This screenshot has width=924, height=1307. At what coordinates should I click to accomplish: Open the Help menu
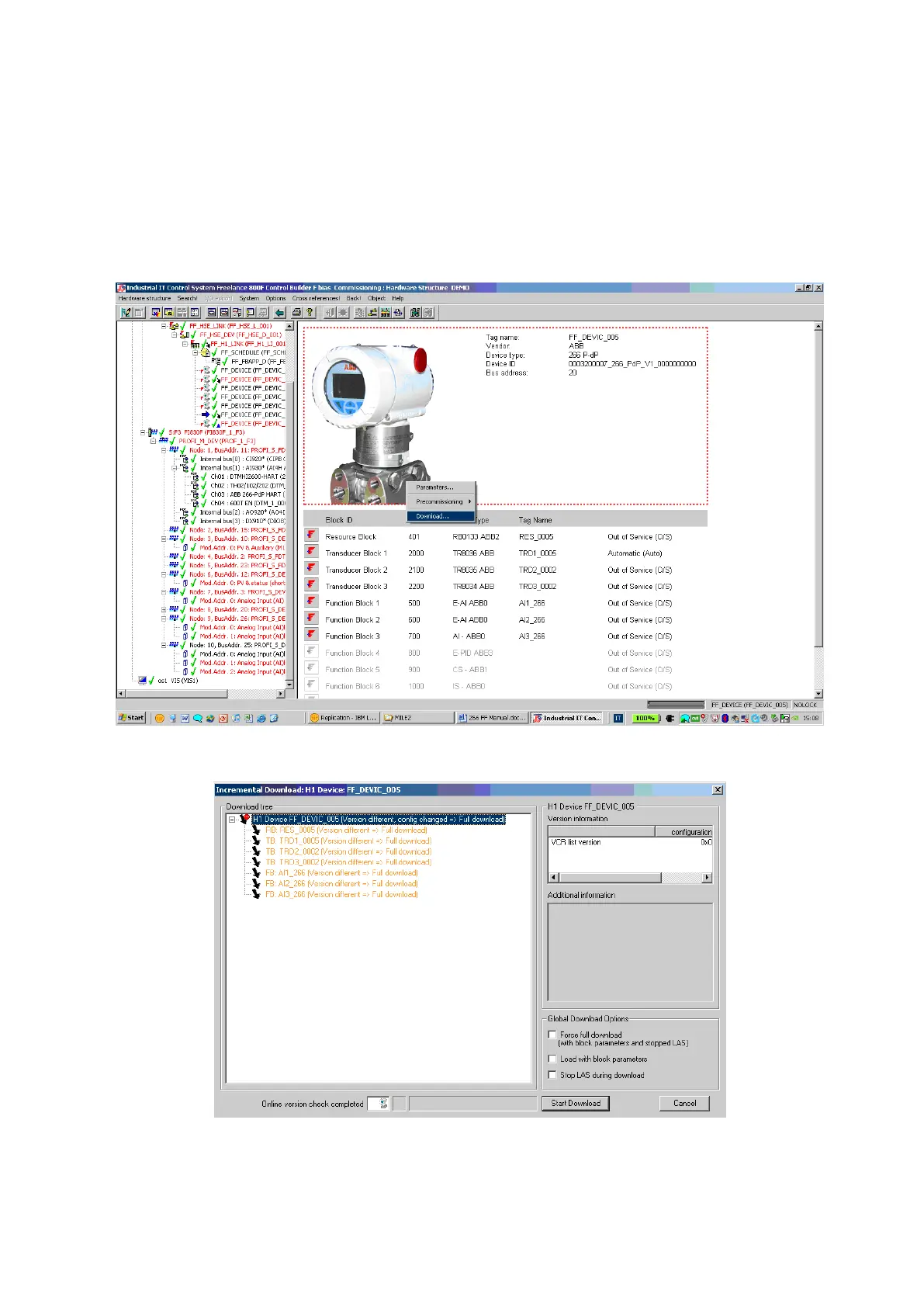click(397, 298)
